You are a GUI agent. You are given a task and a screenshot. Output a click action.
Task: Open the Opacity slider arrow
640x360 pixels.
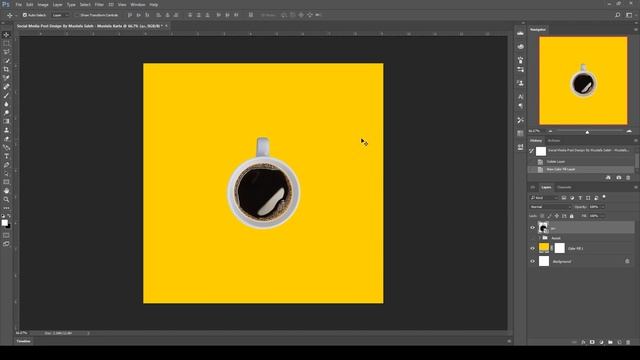[602, 207]
